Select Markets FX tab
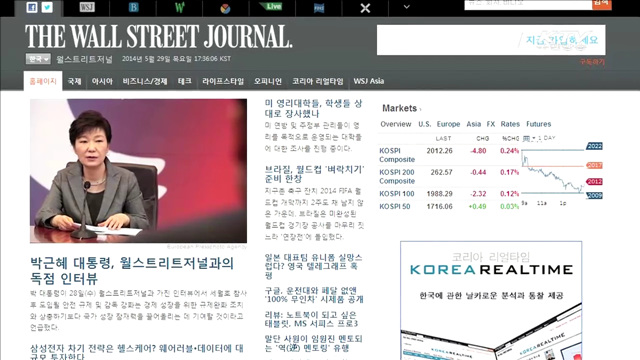 491,124
